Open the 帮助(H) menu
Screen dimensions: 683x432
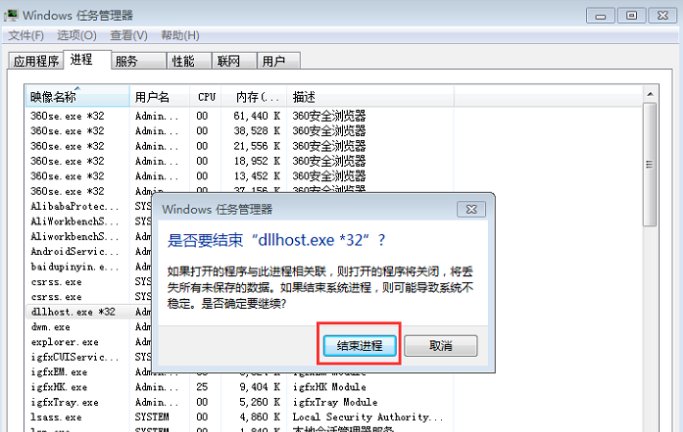coord(180,35)
